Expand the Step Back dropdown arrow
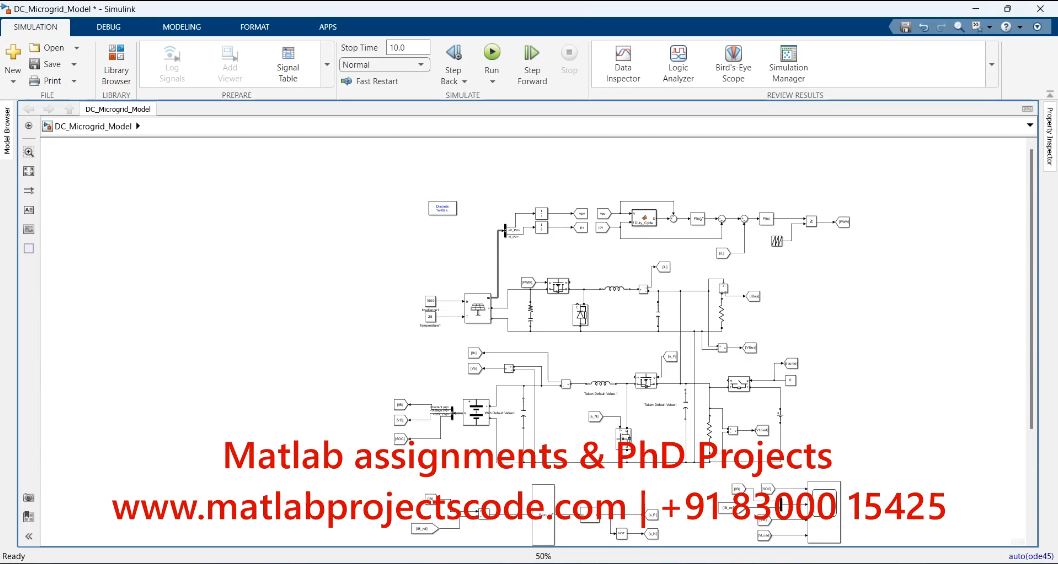Image resolution: width=1058 pixels, height=564 pixels. (x=464, y=82)
